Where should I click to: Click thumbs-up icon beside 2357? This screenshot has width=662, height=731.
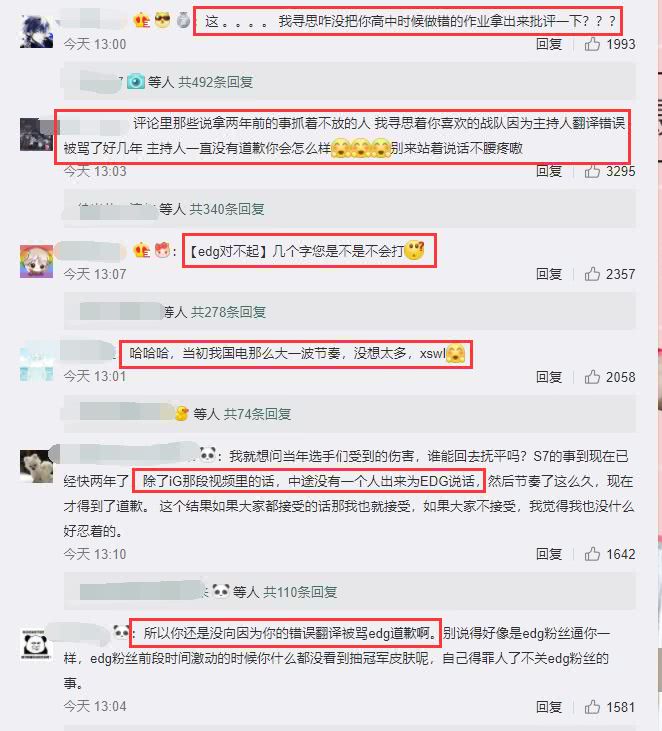click(x=592, y=274)
